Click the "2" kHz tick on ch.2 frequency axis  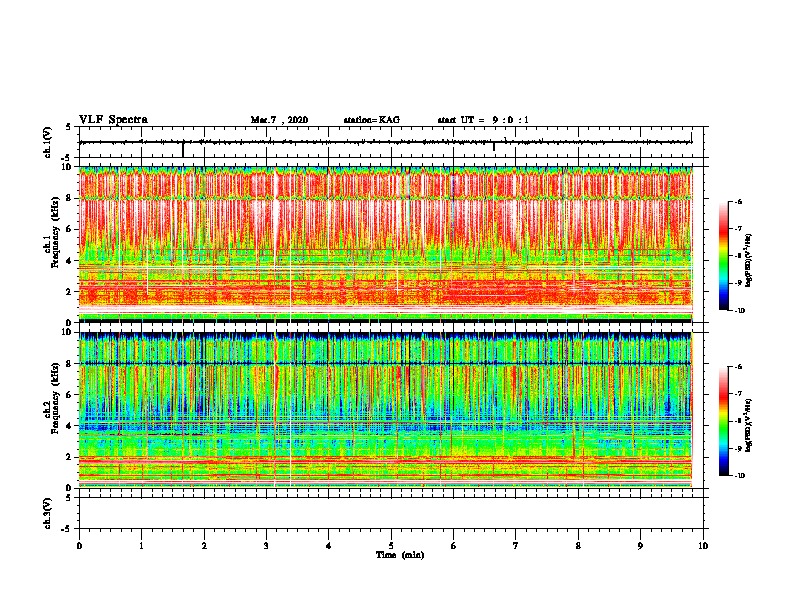[x=70, y=457]
